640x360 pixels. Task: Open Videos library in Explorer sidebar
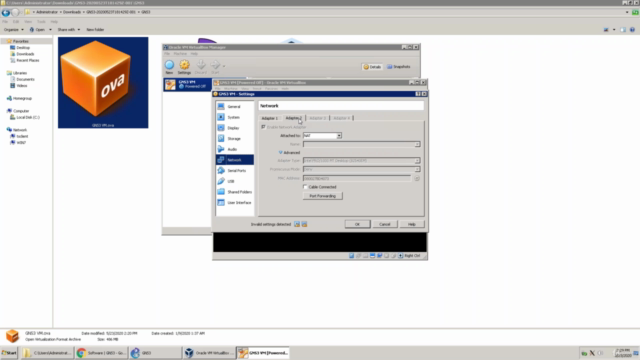coord(22,86)
